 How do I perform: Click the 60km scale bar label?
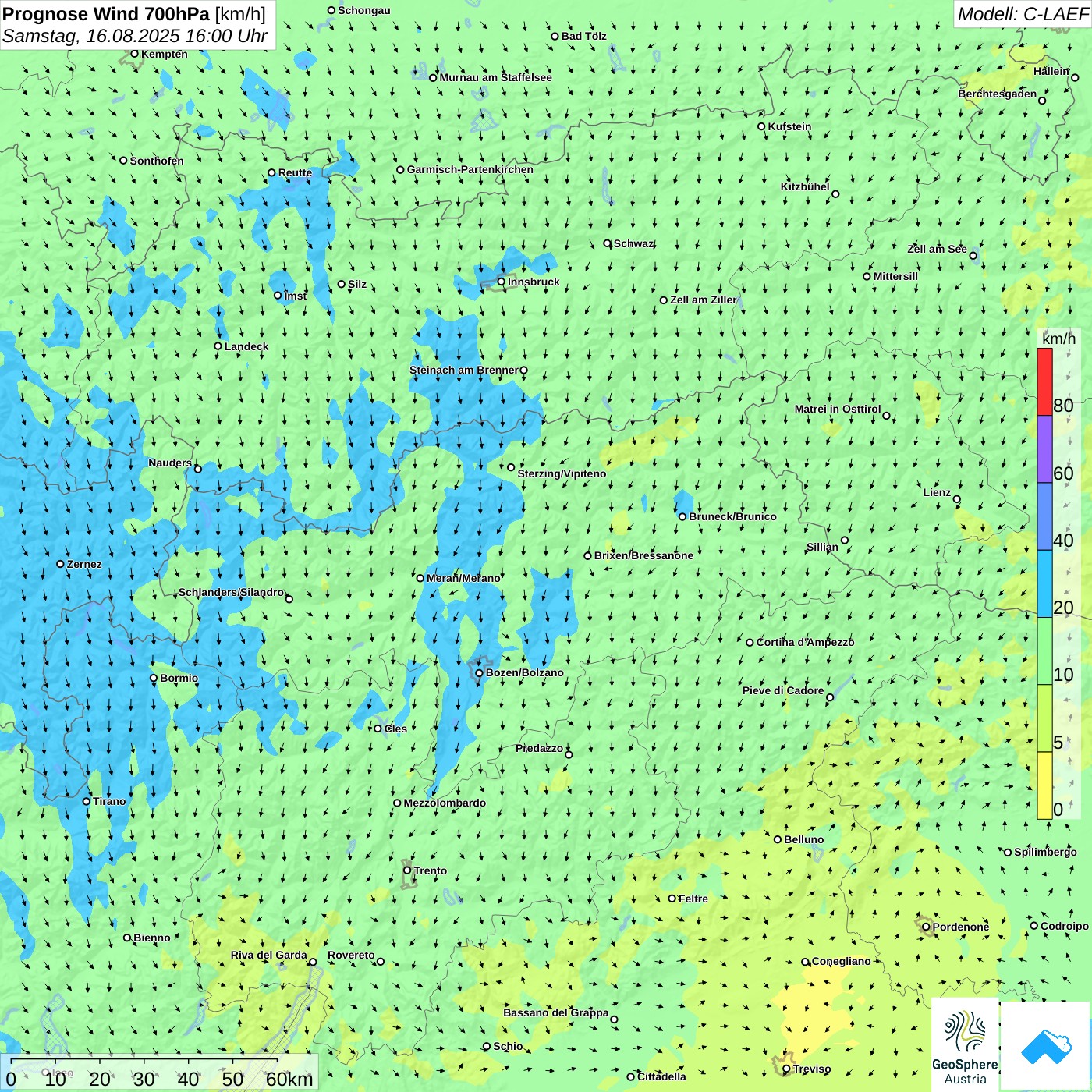289,1079
